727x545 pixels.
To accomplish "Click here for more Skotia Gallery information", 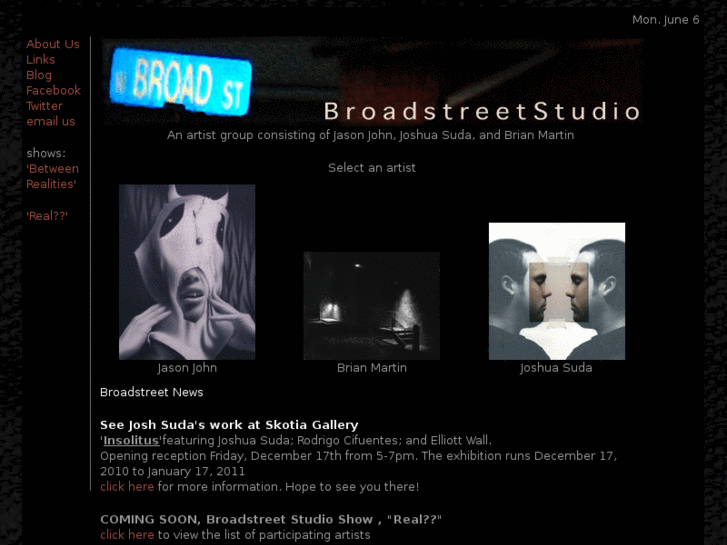I will [x=127, y=487].
